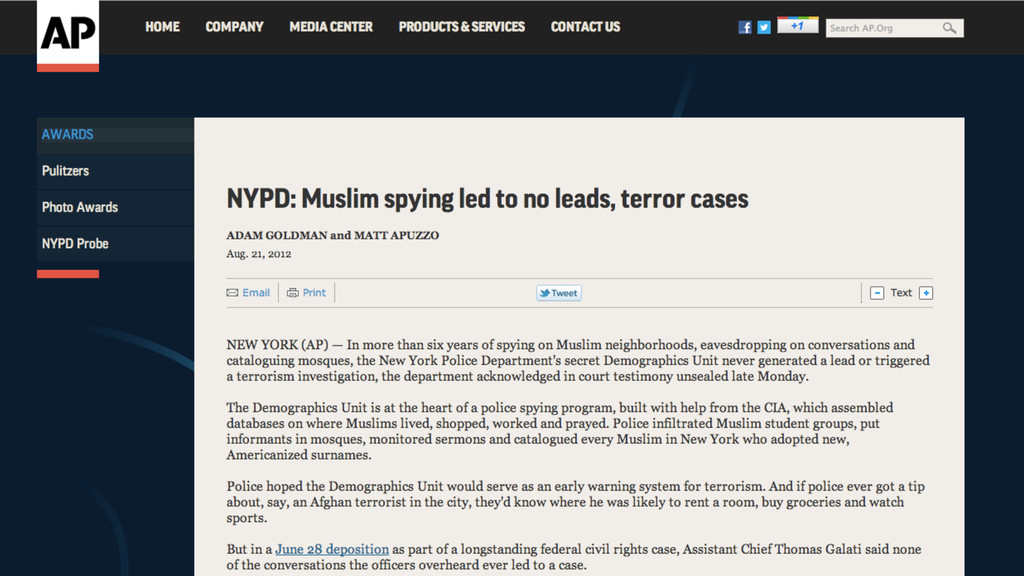Open the CONTACT US page
The height and width of the screenshot is (576, 1024).
[x=585, y=27]
